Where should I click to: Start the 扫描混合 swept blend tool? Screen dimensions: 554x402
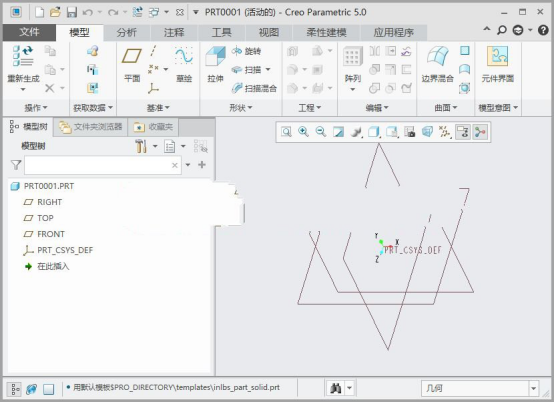click(254, 88)
